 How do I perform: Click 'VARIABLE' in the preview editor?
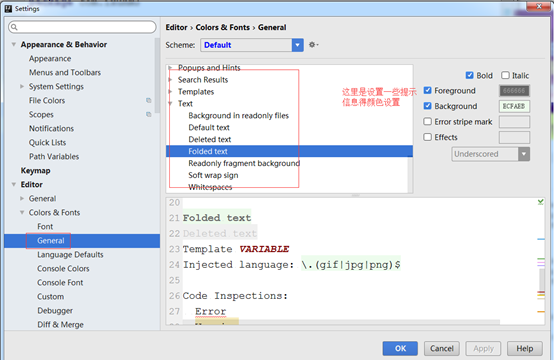[x=264, y=249]
